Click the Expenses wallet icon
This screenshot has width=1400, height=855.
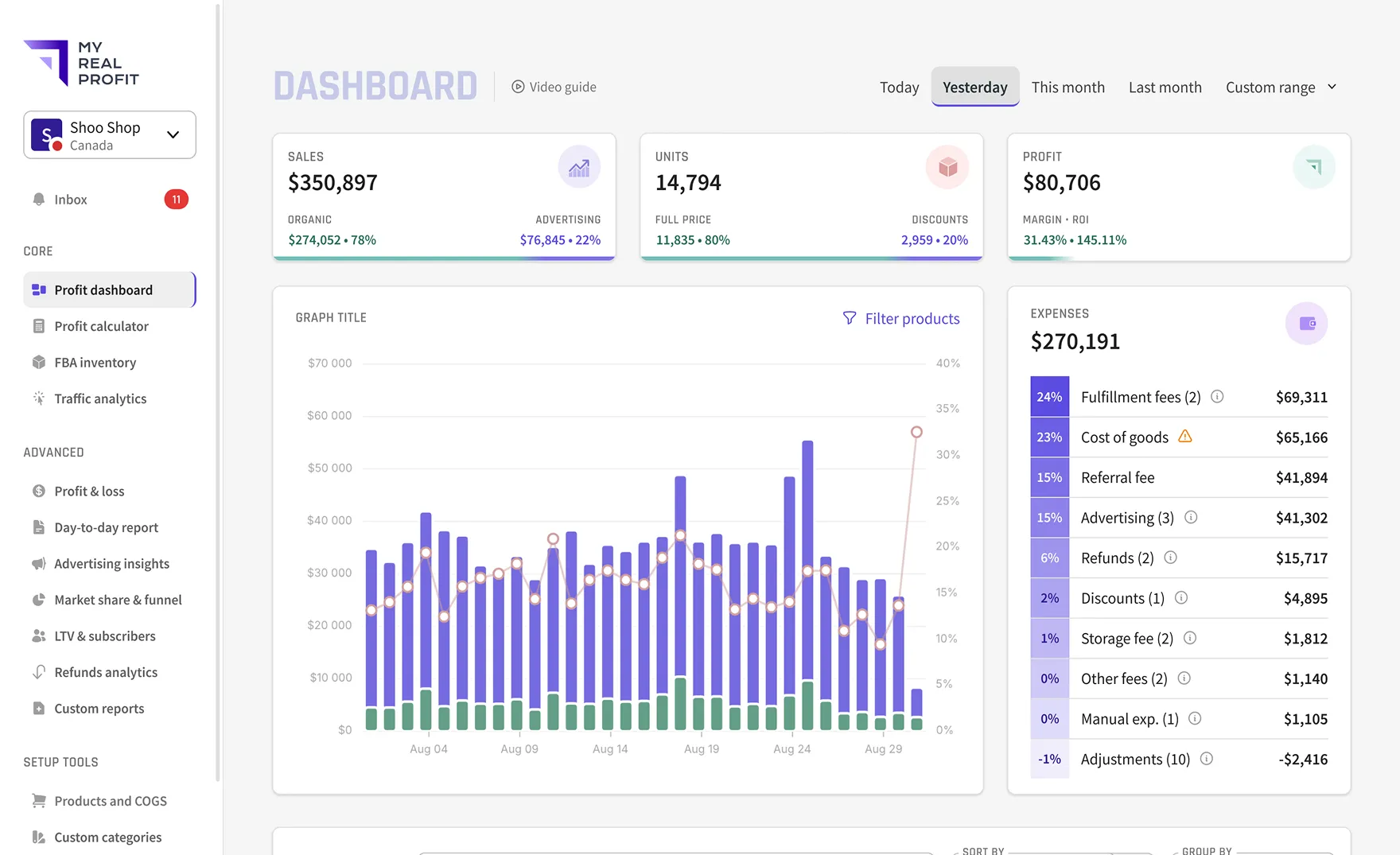pos(1307,324)
